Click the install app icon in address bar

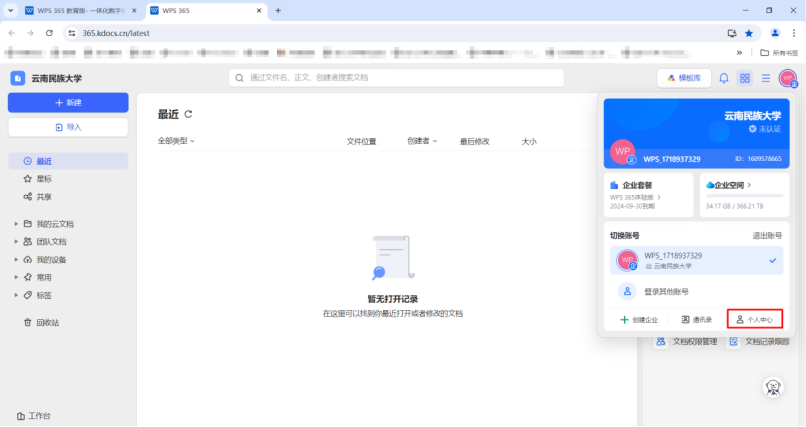coord(732,33)
